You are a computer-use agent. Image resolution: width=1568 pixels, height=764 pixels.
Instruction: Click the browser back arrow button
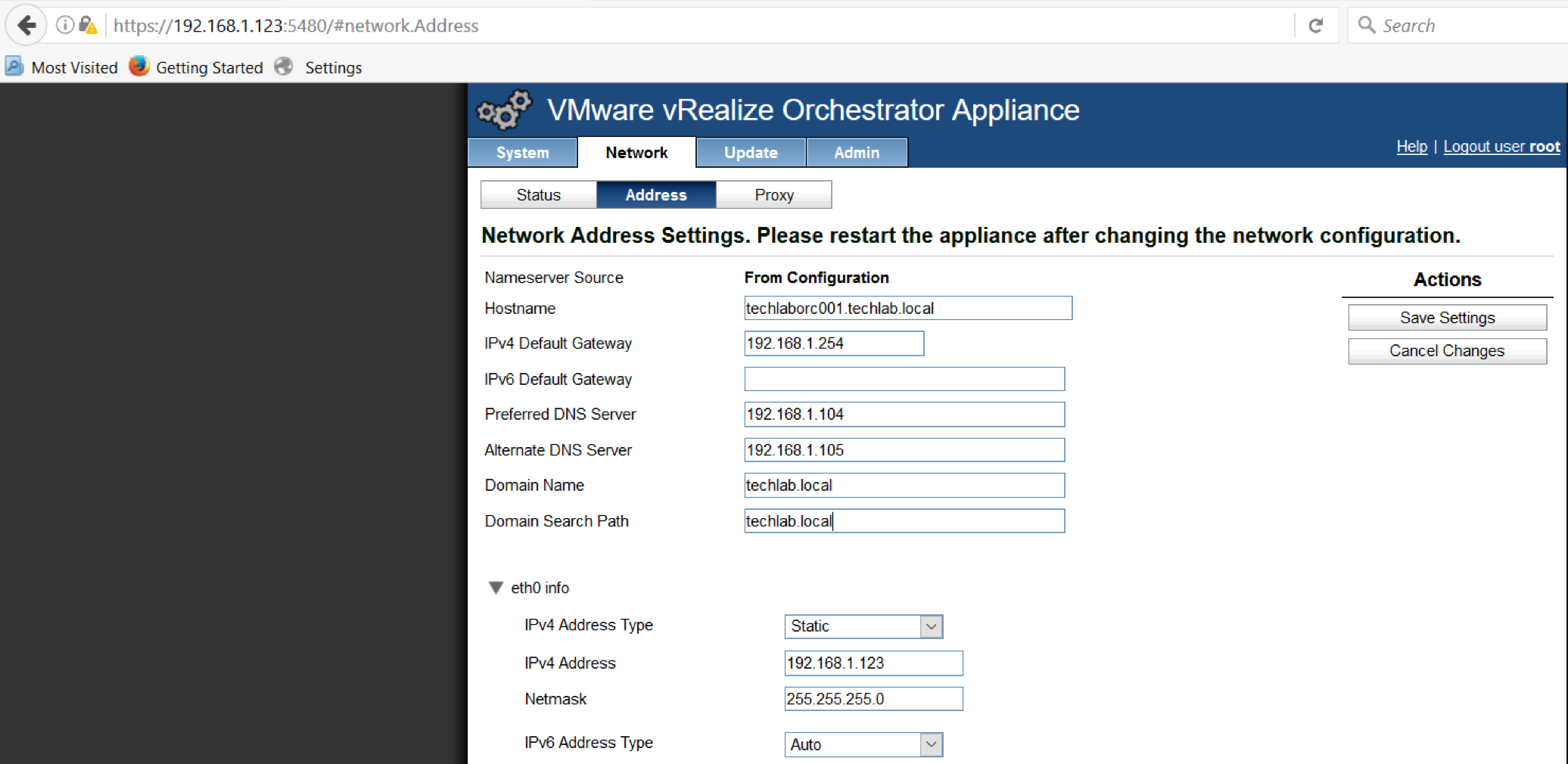point(26,26)
